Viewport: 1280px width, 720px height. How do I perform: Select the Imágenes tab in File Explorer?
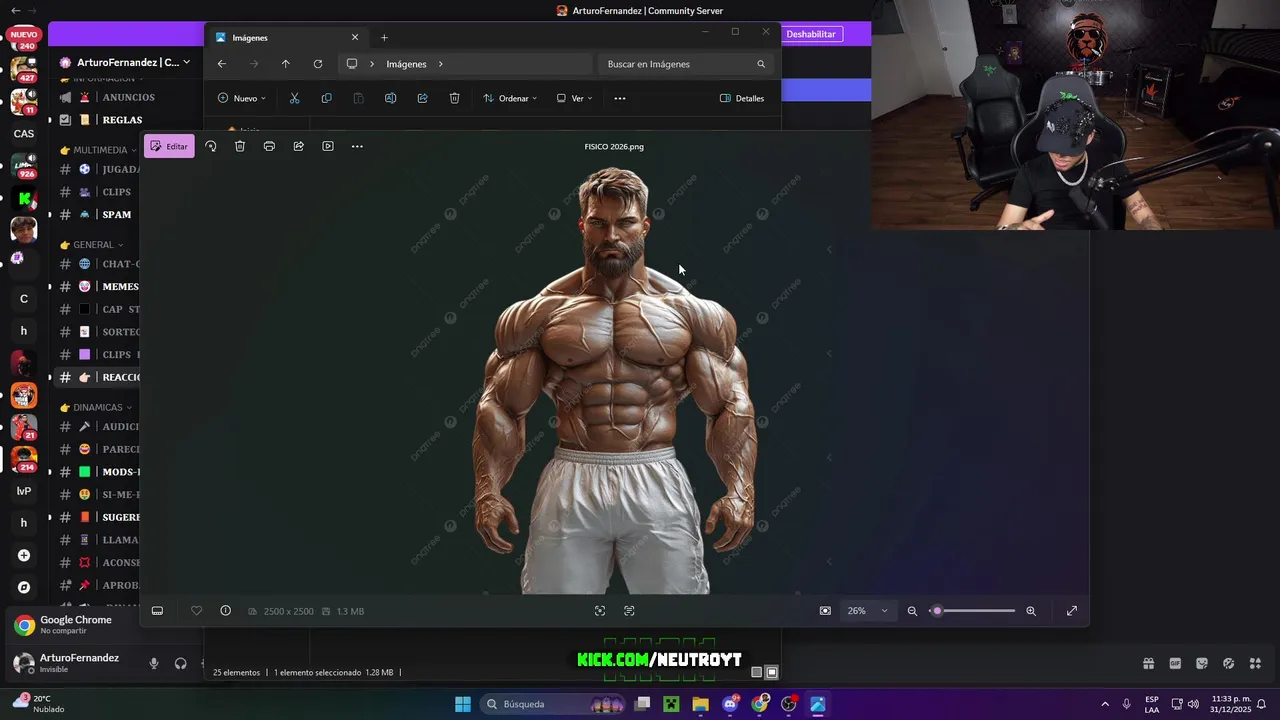click(287, 38)
